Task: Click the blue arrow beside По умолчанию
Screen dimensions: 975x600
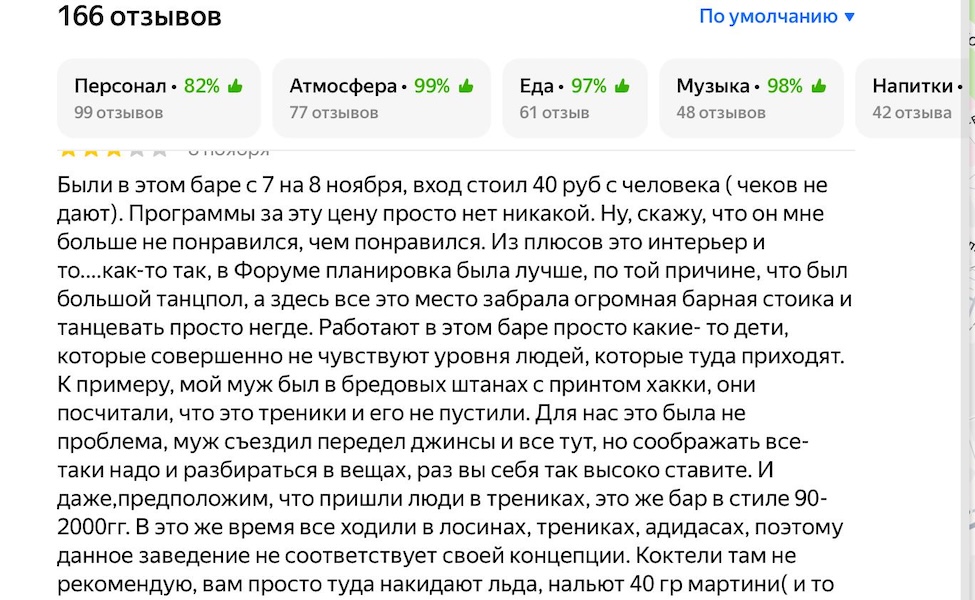Action: 850,17
